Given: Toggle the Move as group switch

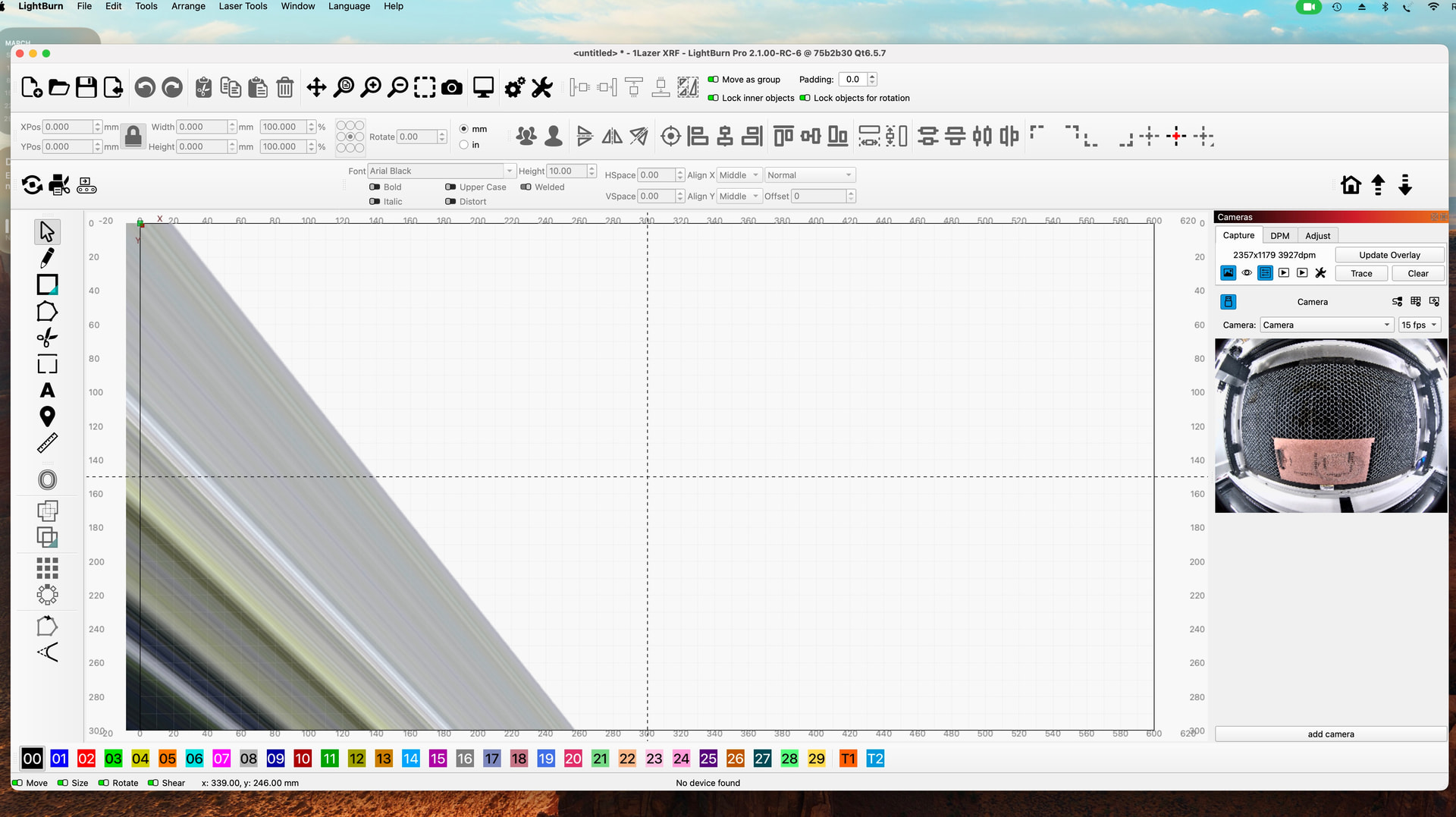Looking at the screenshot, I should [713, 80].
